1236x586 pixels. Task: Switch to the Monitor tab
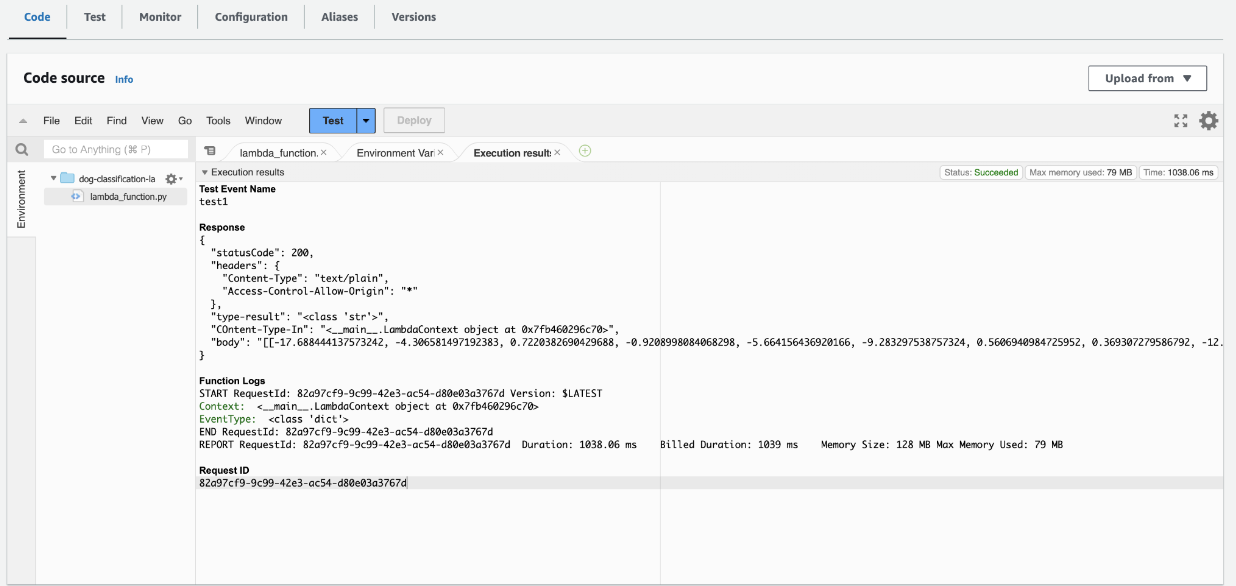point(160,17)
